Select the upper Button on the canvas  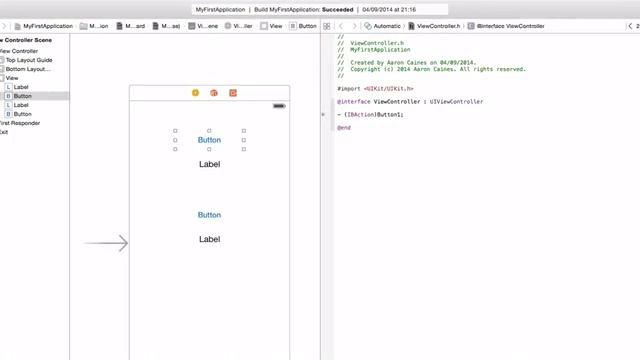pos(209,140)
